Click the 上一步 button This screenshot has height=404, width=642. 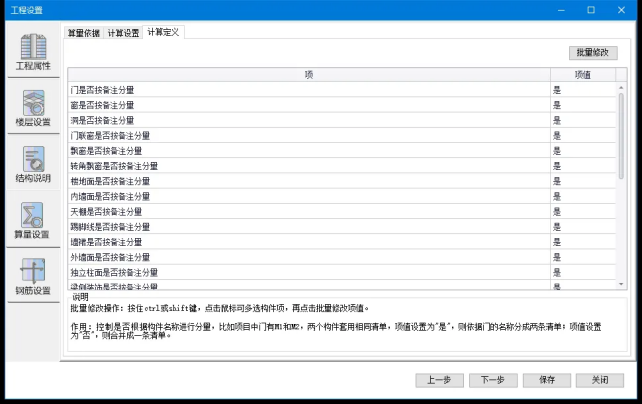[439, 380]
